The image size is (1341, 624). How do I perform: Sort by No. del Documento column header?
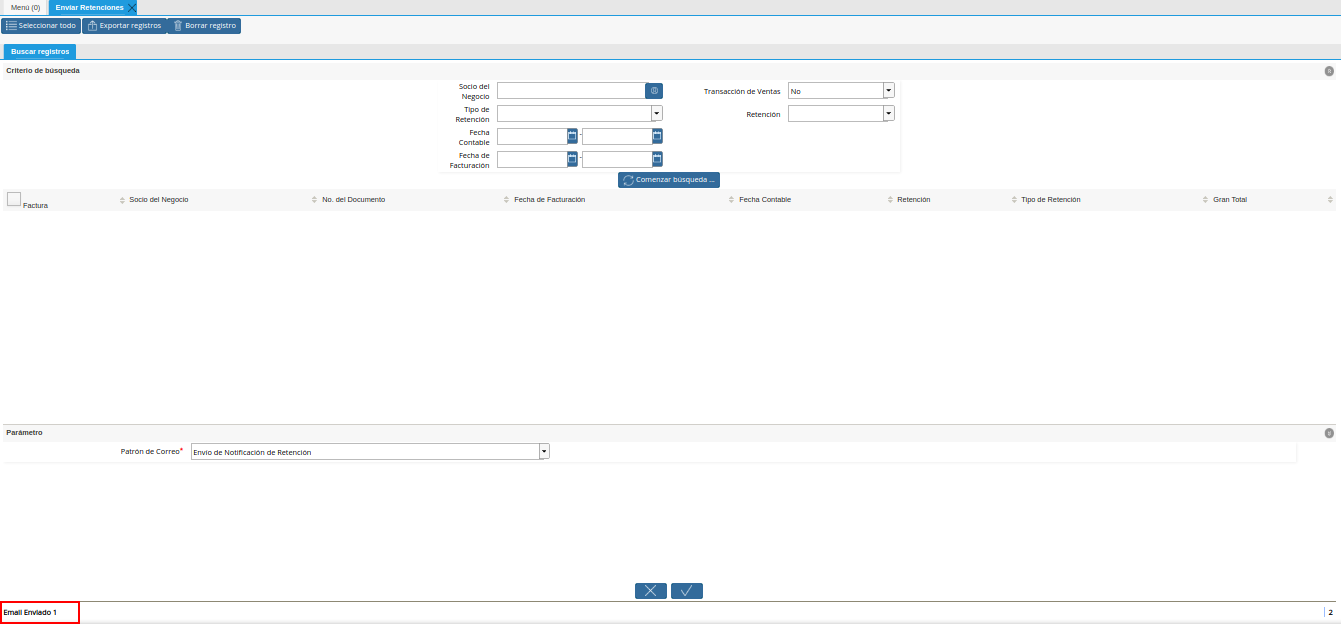(353, 200)
